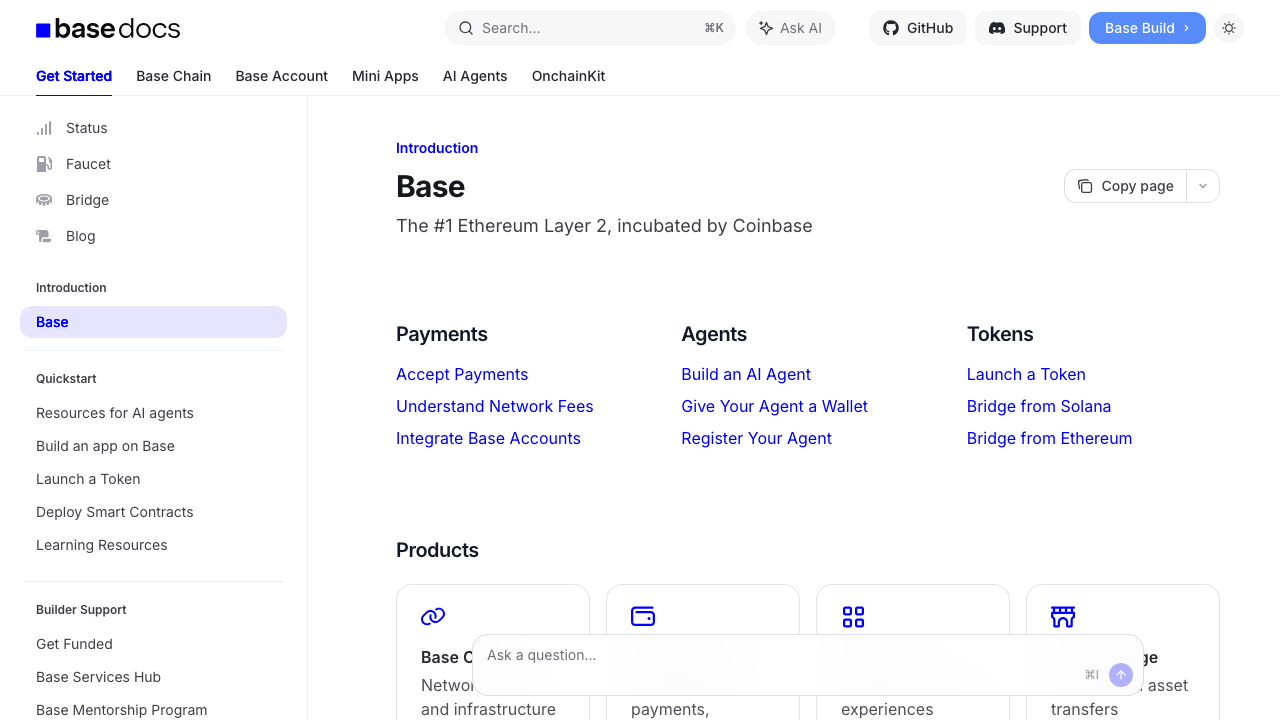Open the GitHub button in header
The image size is (1280, 720).
point(917,28)
